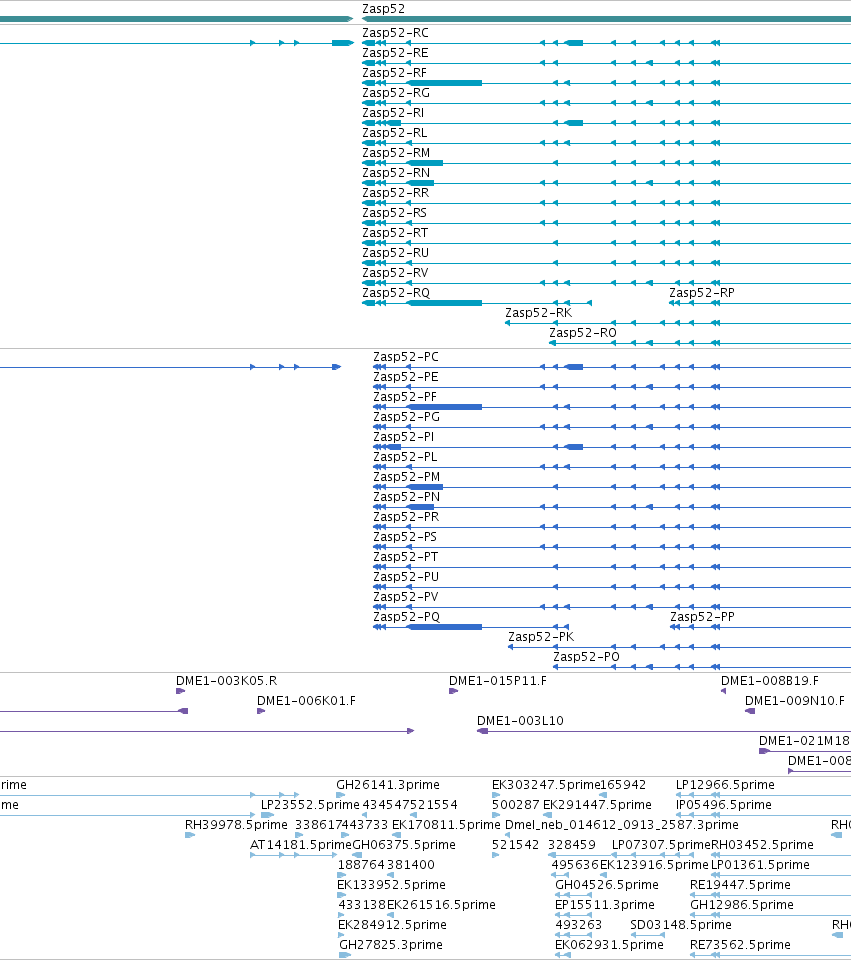Click the Zasp52-PP protein label
The height and width of the screenshot is (960, 851).
click(702, 617)
